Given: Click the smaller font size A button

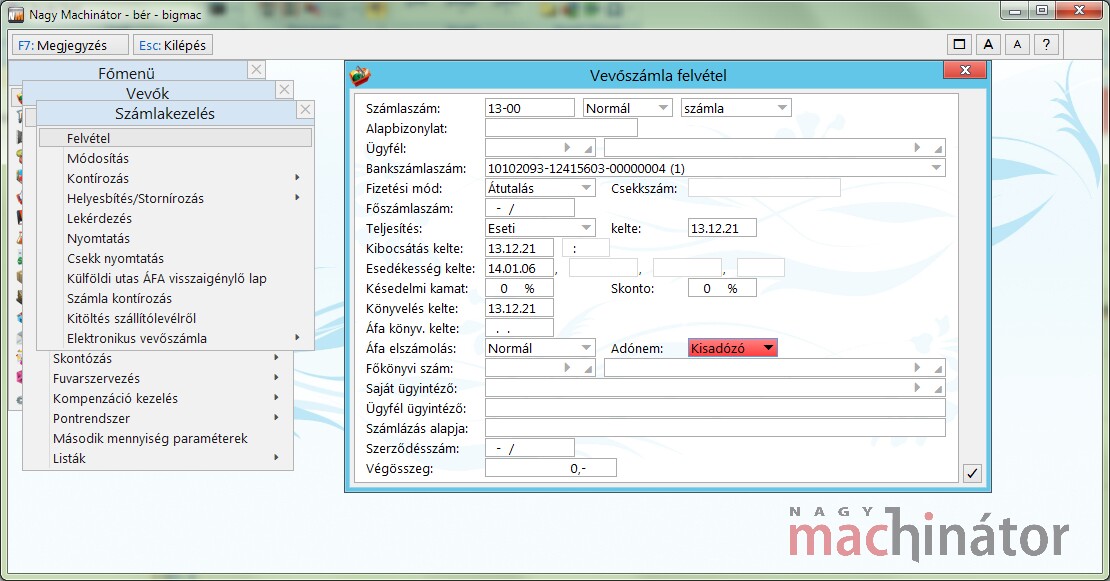Looking at the screenshot, I should click(x=1017, y=44).
